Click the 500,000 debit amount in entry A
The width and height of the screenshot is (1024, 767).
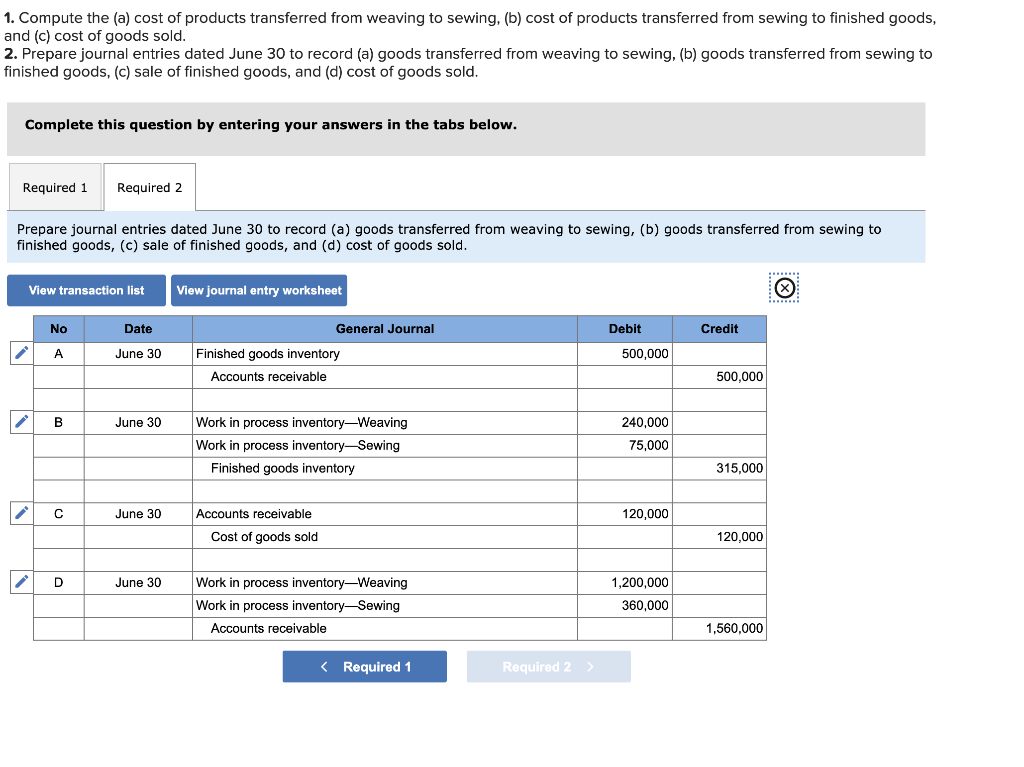tap(625, 354)
